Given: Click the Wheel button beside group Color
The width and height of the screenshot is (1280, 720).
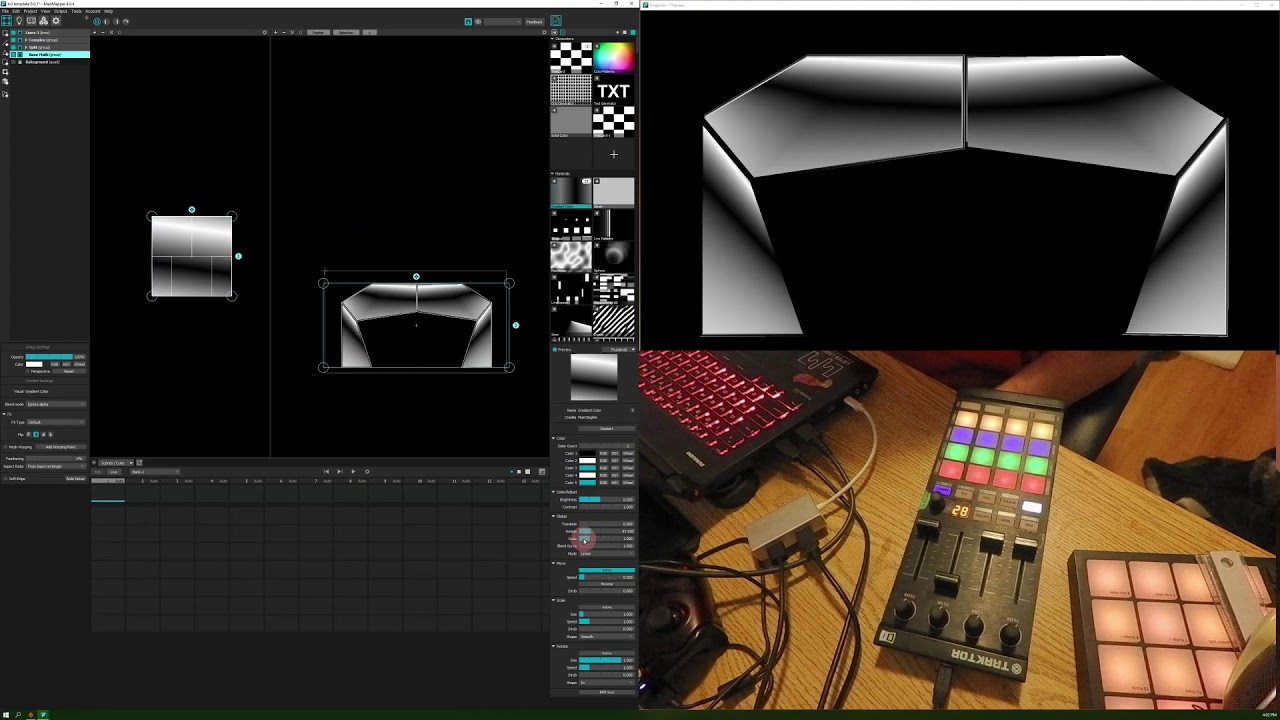Looking at the screenshot, I should click(x=80, y=364).
